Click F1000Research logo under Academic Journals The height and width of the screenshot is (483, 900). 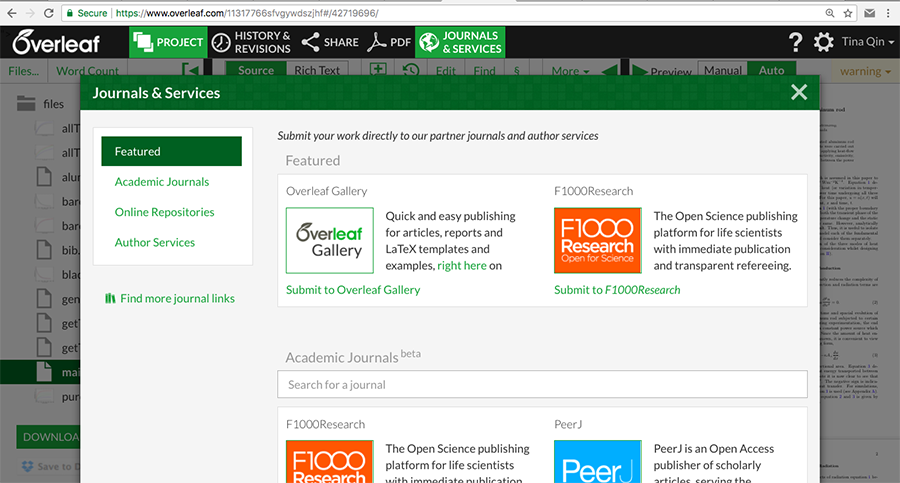(329, 462)
